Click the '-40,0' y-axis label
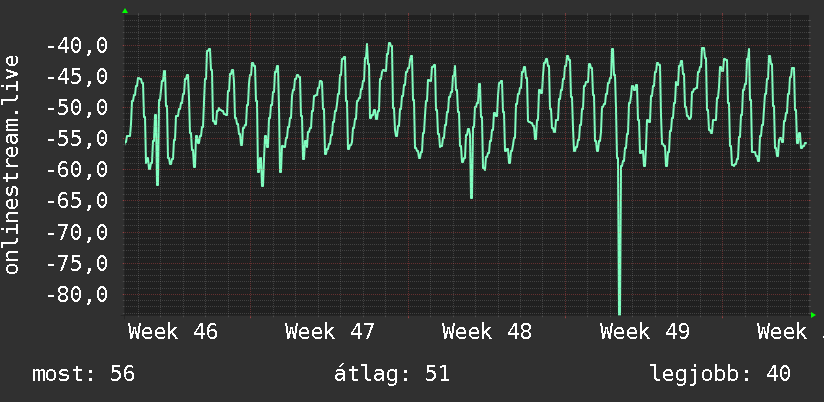The height and width of the screenshot is (402, 824). point(77,46)
